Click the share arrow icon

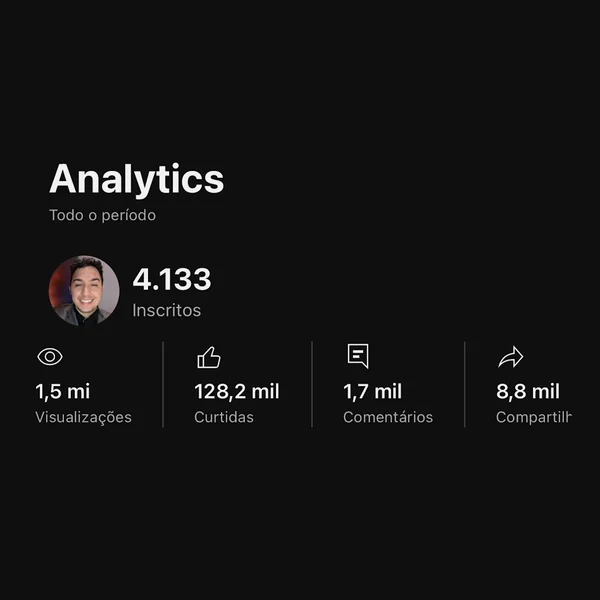pyautogui.click(x=510, y=357)
